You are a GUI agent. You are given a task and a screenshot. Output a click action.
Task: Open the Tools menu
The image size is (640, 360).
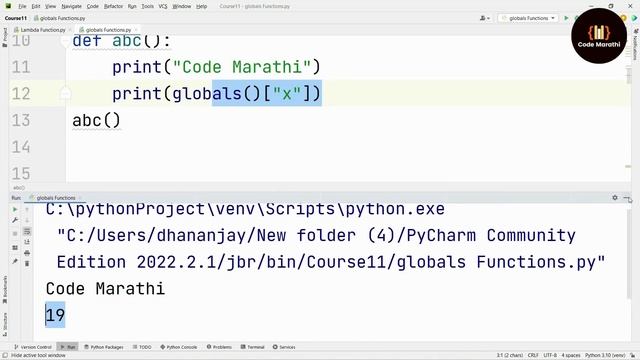pos(147,6)
